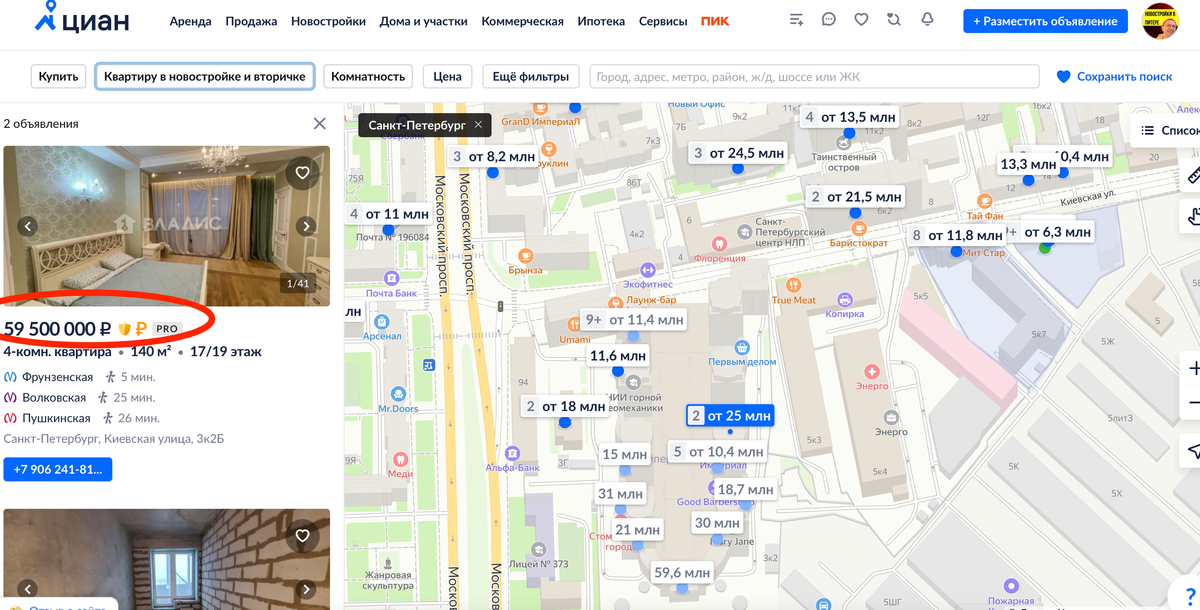The width and height of the screenshot is (1200, 610).
Task: Show next photo of first listing
Action: point(306,227)
